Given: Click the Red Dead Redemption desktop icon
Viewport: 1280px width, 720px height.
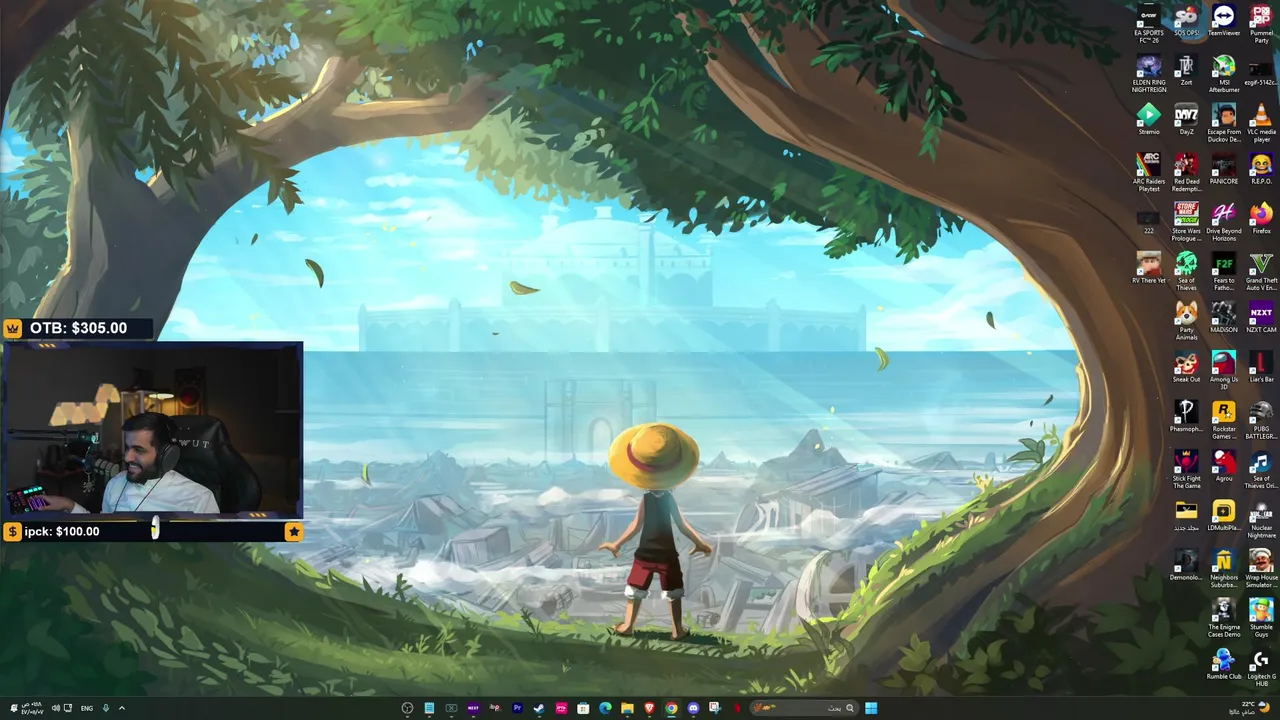Looking at the screenshot, I should click(1186, 173).
